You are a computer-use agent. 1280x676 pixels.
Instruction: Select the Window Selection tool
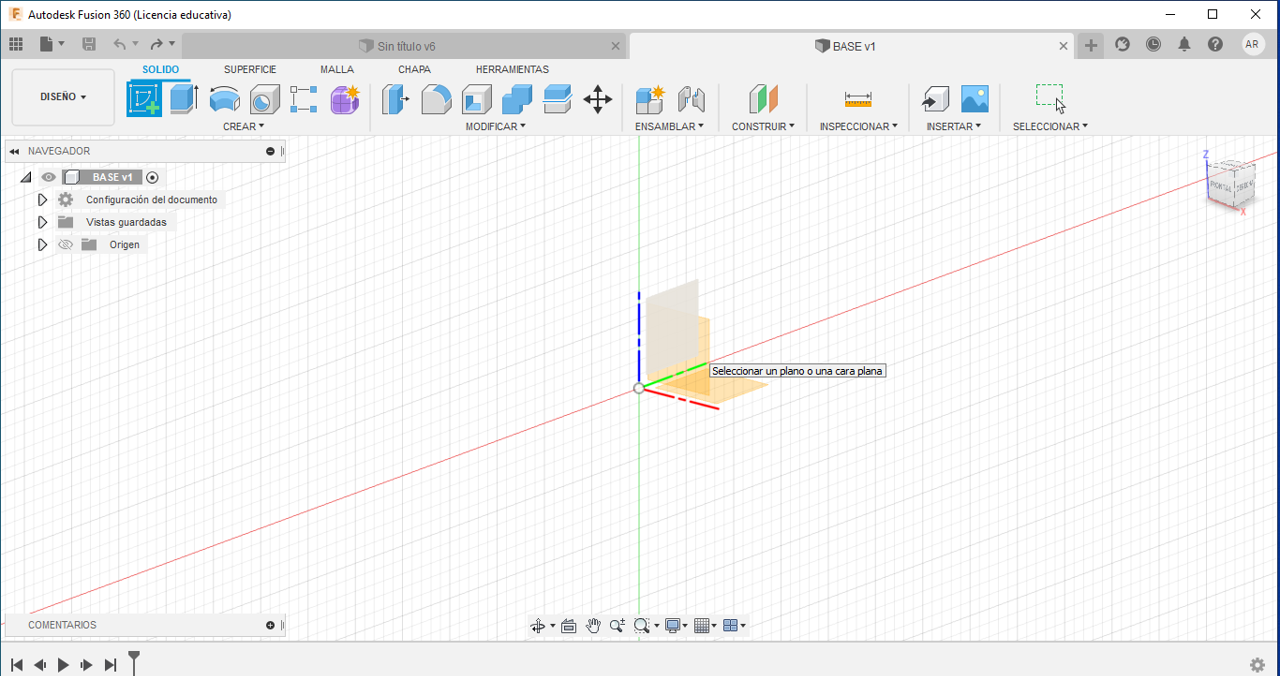pyautogui.click(x=1050, y=99)
